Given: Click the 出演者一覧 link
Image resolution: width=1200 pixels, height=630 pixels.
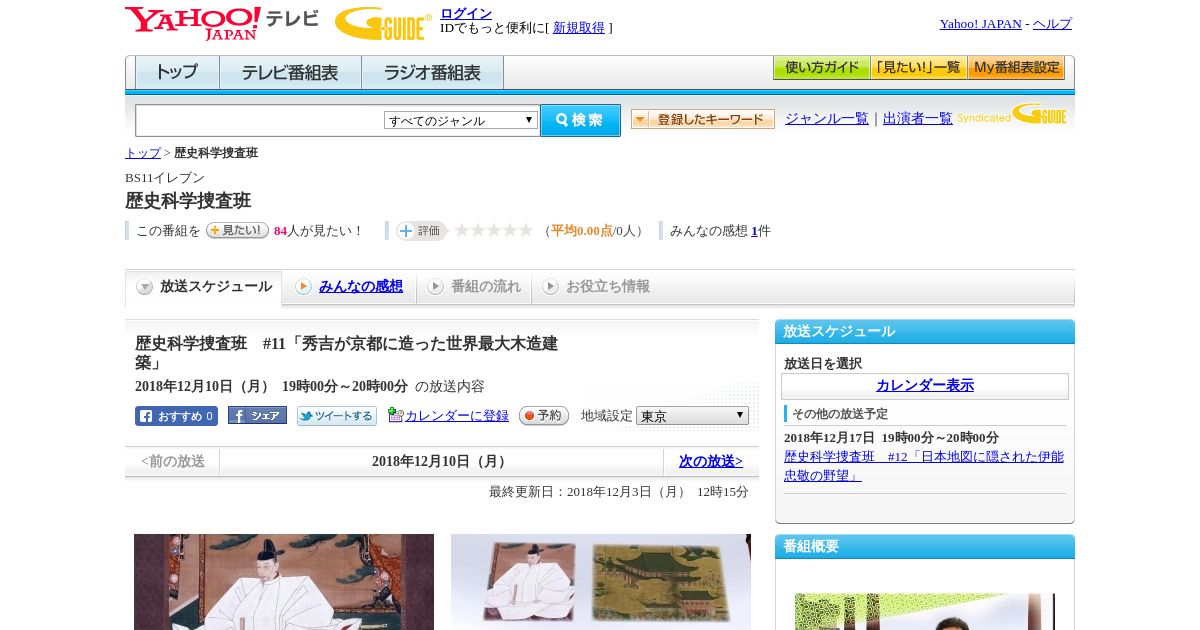Looking at the screenshot, I should tap(918, 118).
